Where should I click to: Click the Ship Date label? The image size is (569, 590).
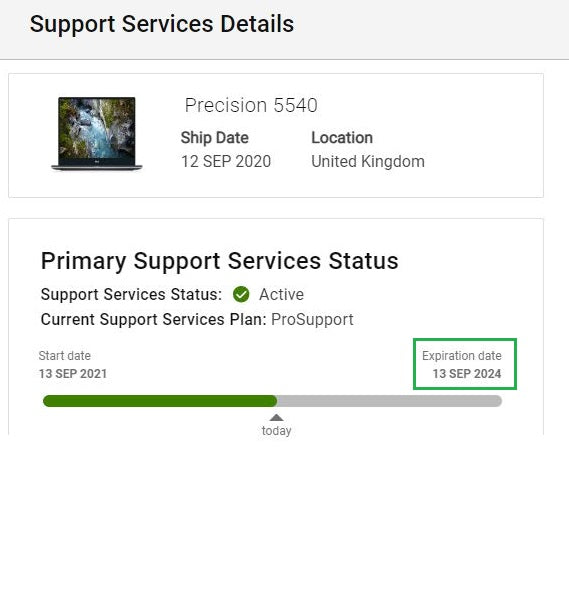[x=215, y=138]
